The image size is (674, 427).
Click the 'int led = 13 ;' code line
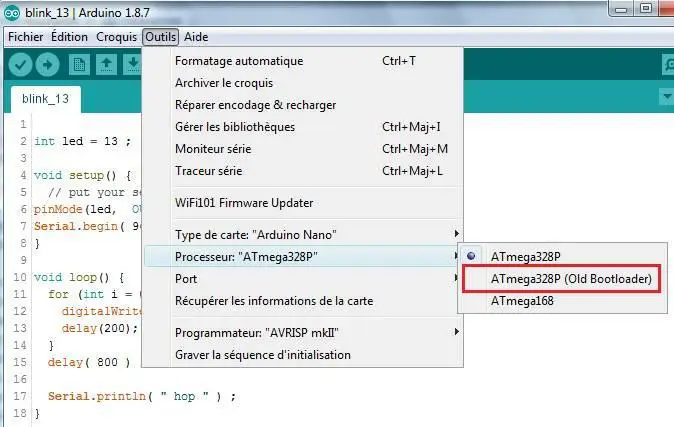pyautogui.click(x=83, y=141)
